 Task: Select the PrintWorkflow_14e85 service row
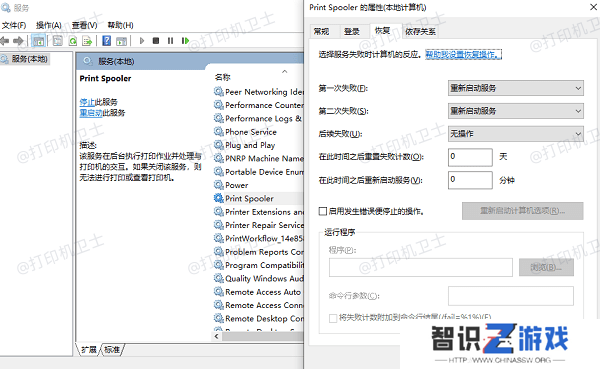pos(258,238)
